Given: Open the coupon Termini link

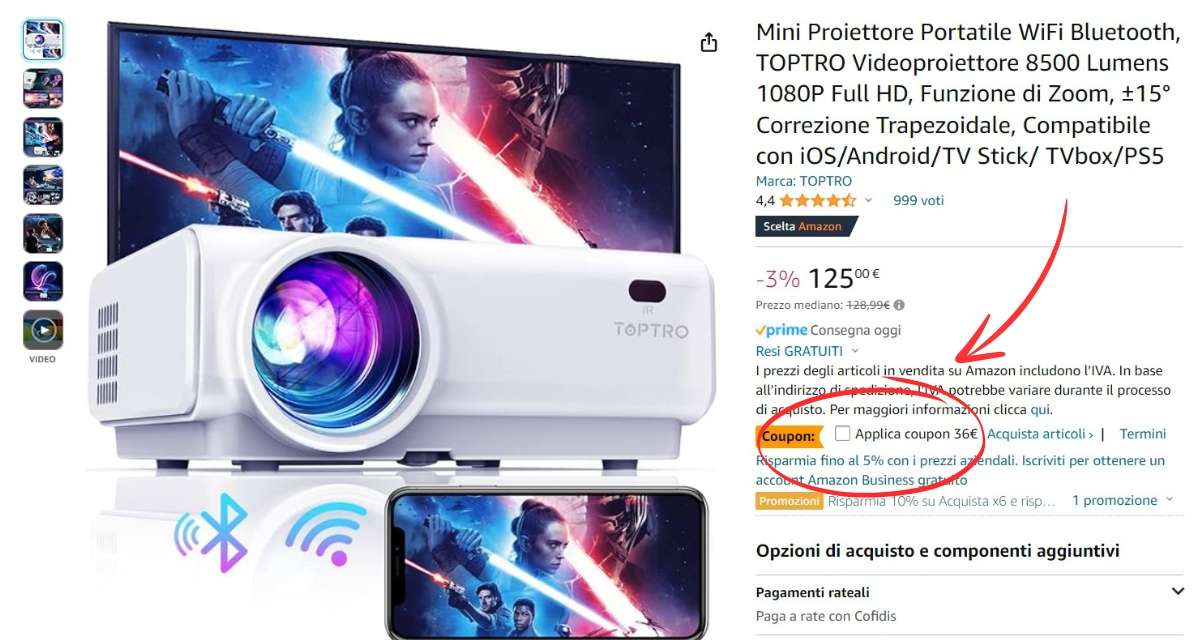Looking at the screenshot, I should click(x=1143, y=434).
